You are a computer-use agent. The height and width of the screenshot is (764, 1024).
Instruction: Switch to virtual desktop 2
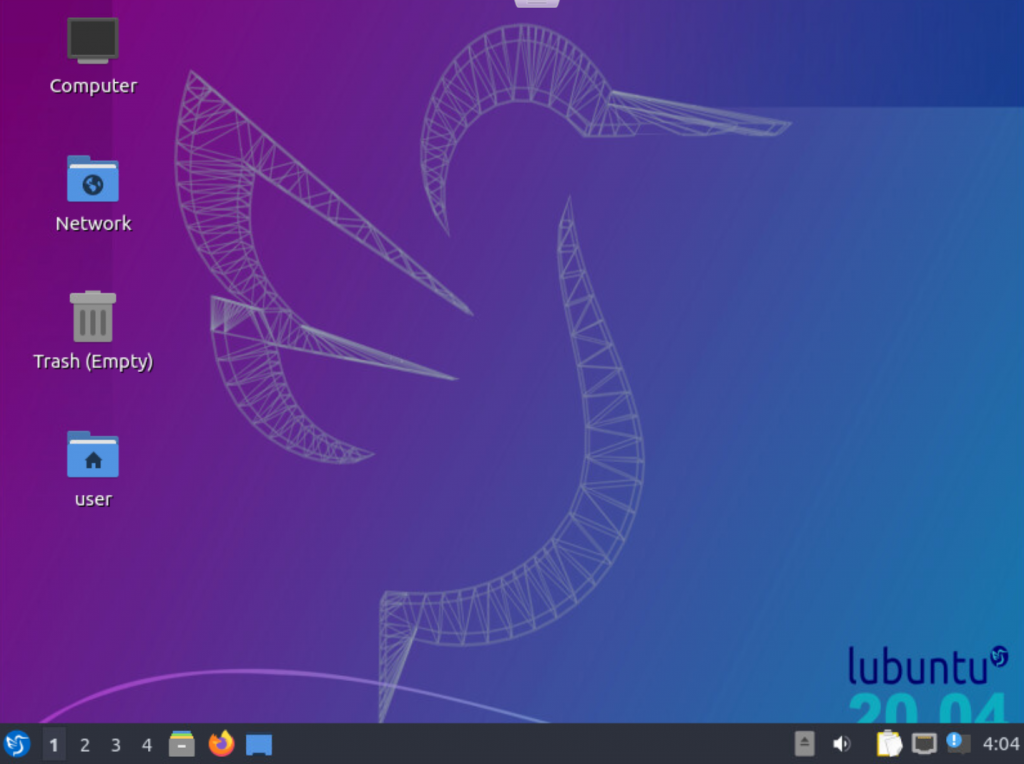85,745
